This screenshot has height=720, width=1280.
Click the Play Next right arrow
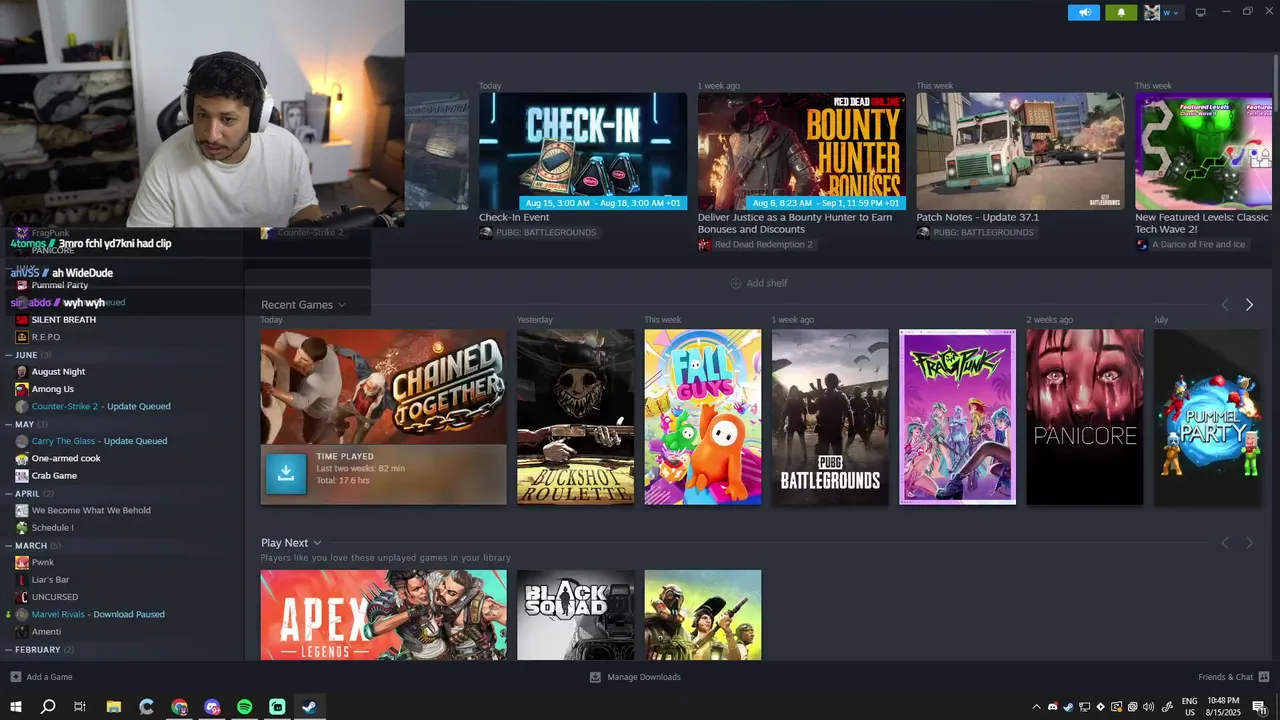coord(1249,543)
